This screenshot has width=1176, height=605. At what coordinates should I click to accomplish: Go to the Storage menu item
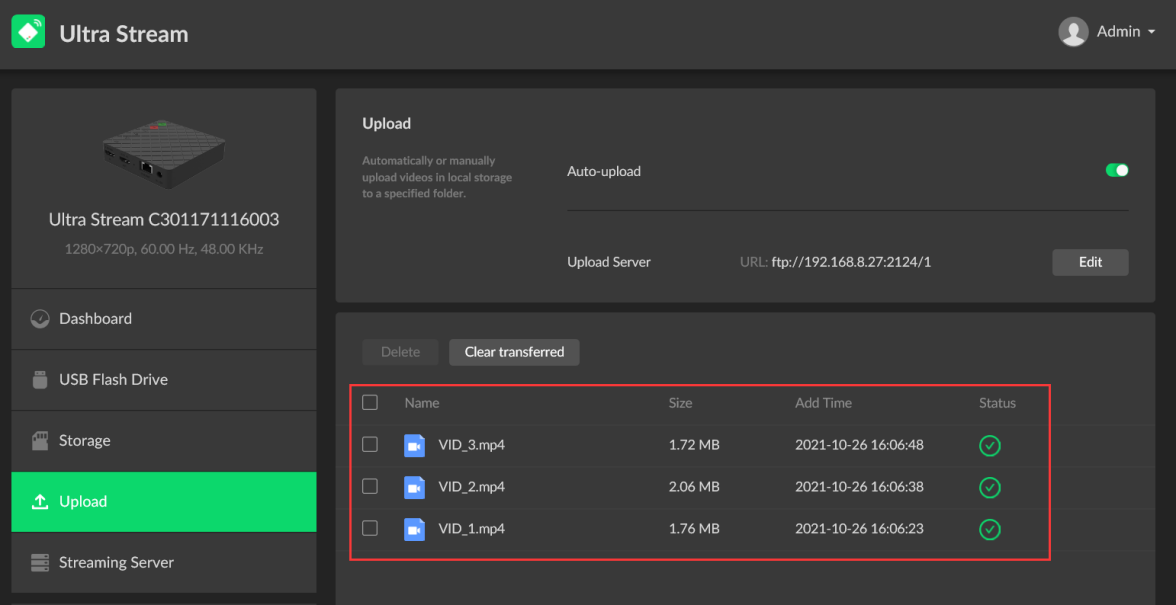pos(164,441)
